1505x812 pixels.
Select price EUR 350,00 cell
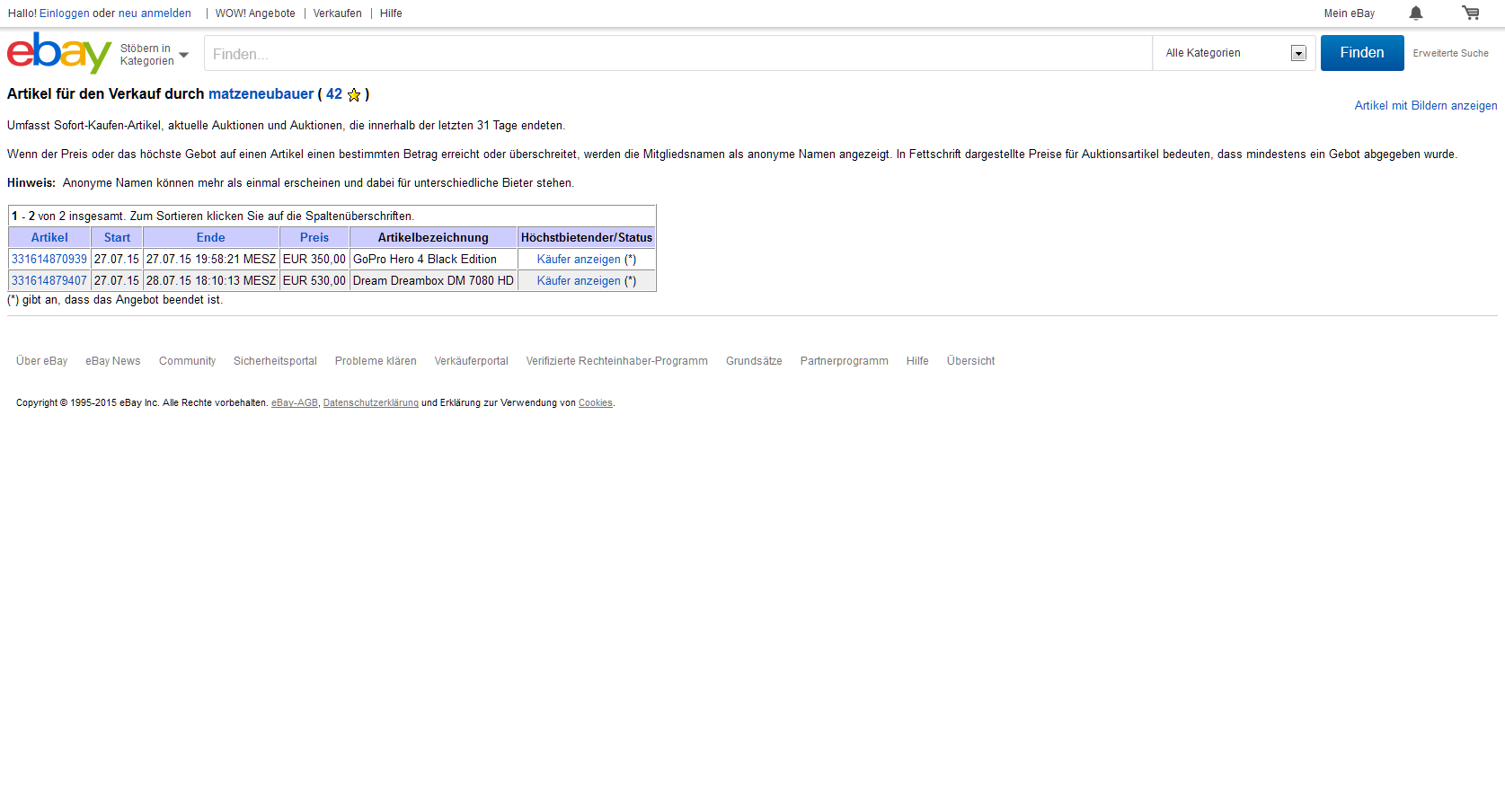click(314, 260)
